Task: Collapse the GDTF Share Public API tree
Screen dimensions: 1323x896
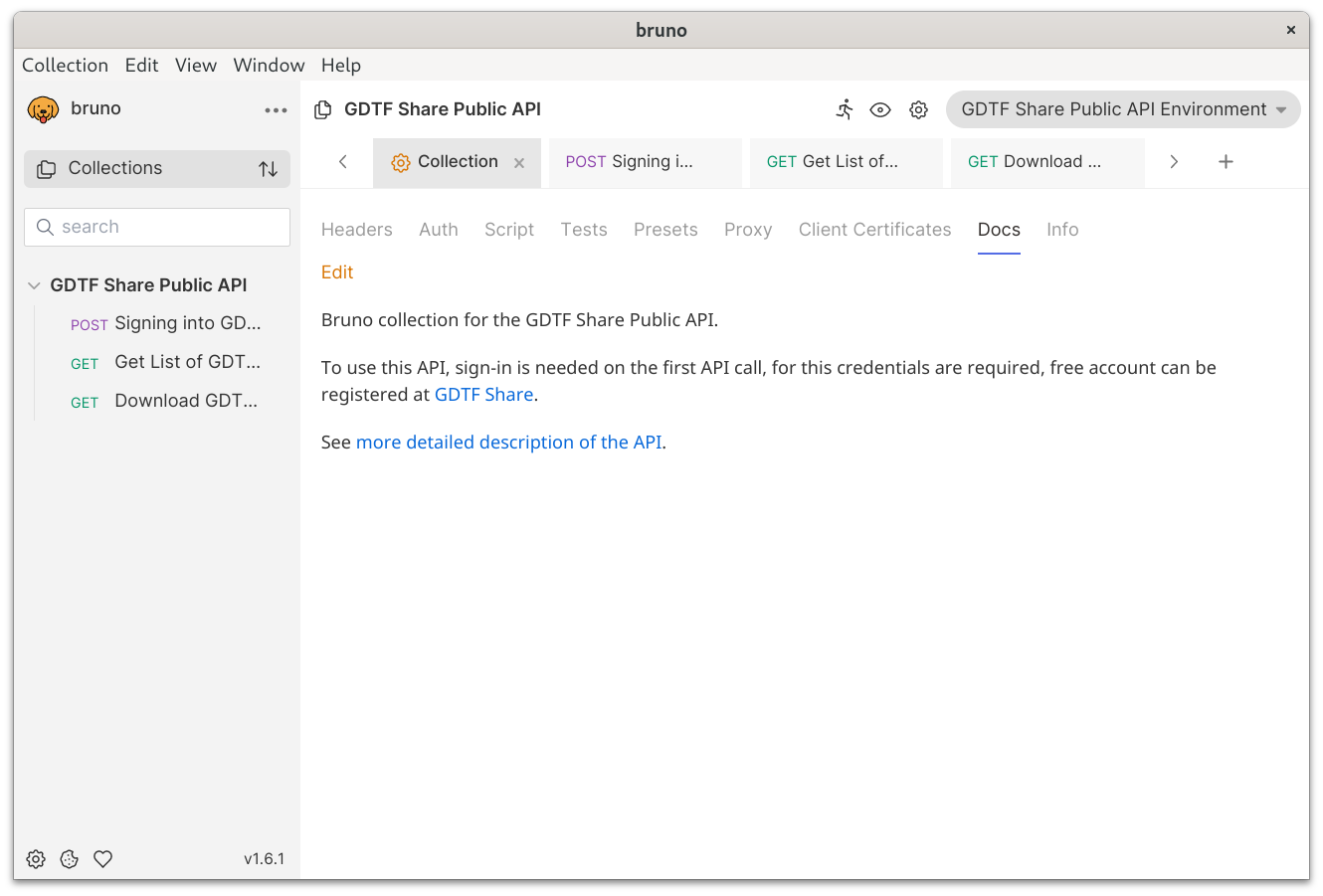Action: click(34, 285)
